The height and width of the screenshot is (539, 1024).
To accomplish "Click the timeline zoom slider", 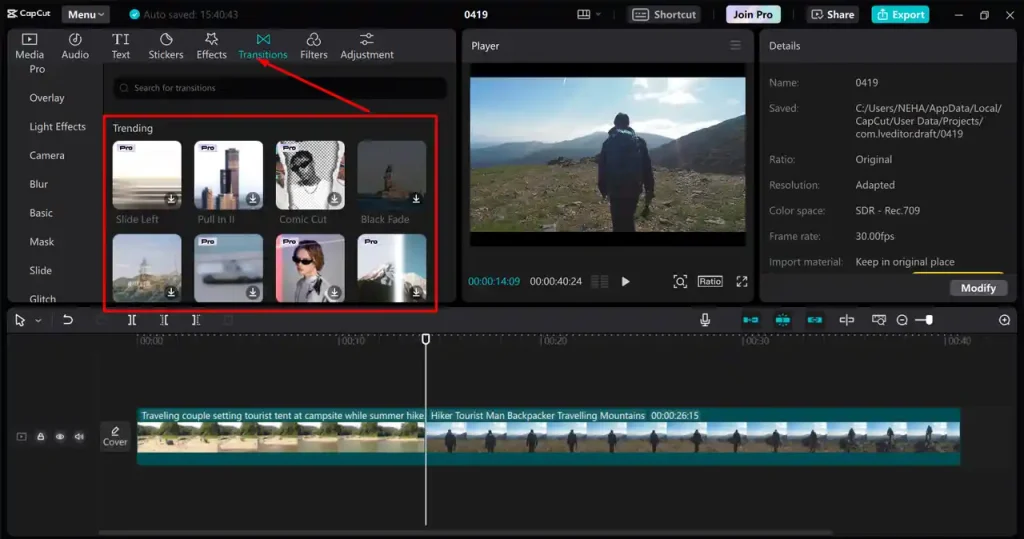I will coord(924,319).
